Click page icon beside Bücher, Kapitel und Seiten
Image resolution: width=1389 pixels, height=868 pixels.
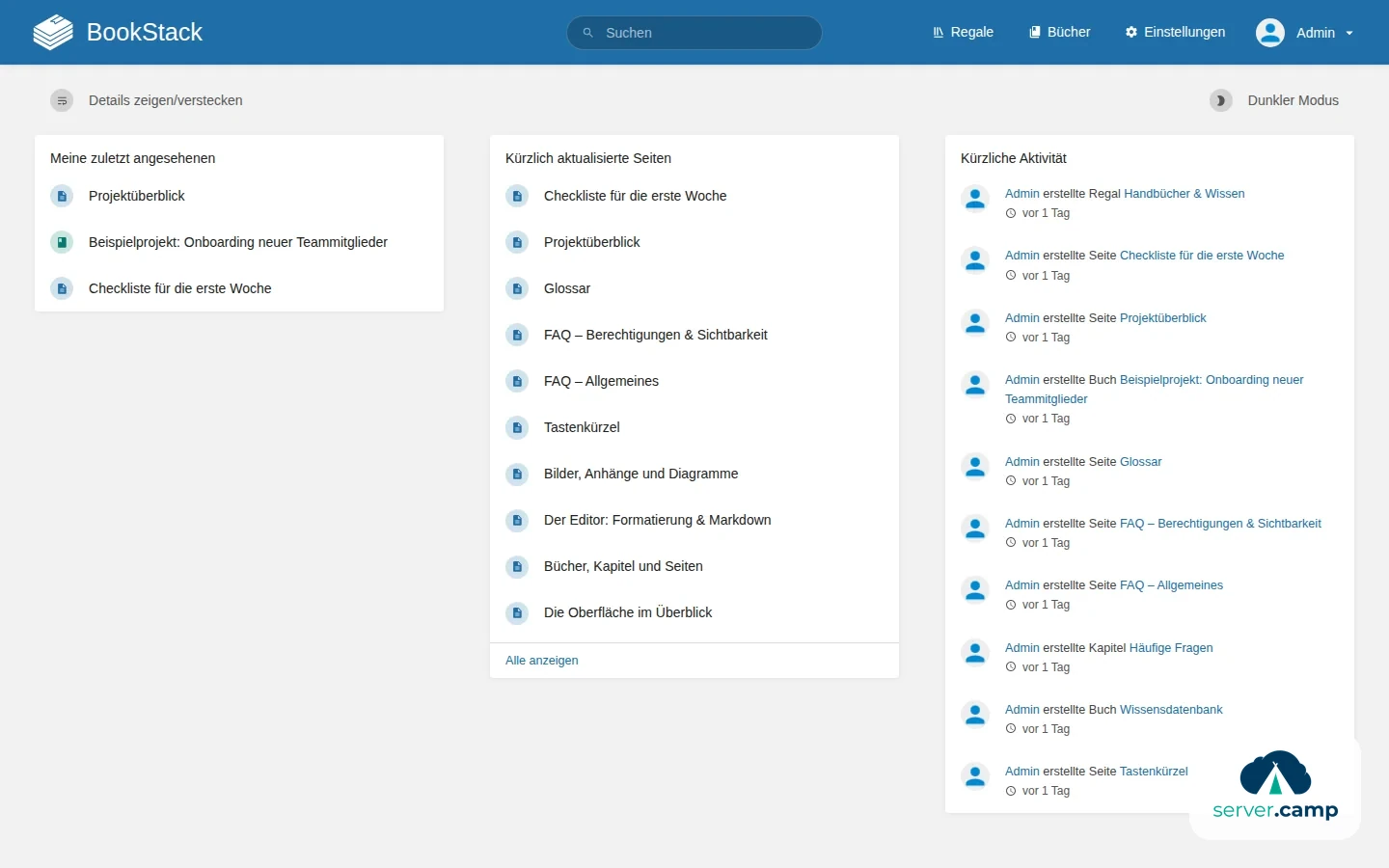point(517,566)
